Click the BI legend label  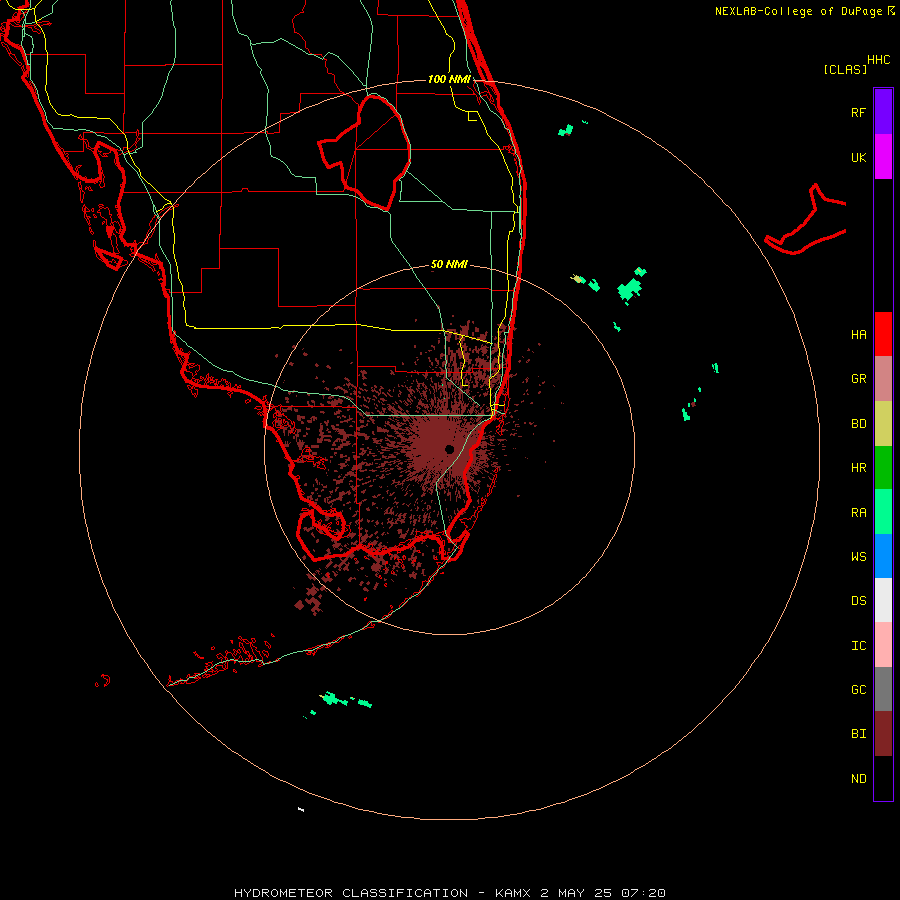(858, 734)
